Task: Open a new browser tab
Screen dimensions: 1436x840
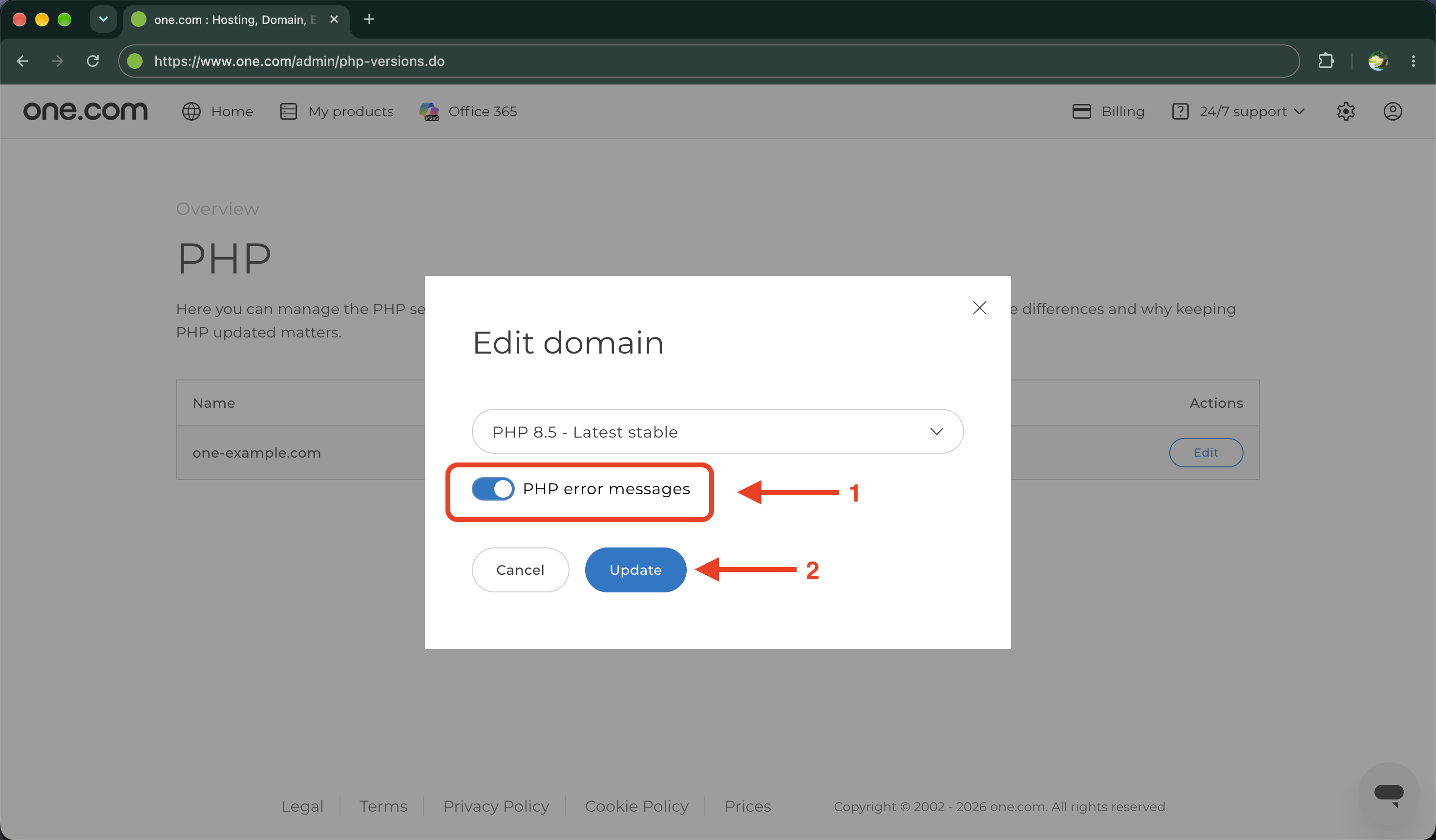Action: click(x=369, y=20)
